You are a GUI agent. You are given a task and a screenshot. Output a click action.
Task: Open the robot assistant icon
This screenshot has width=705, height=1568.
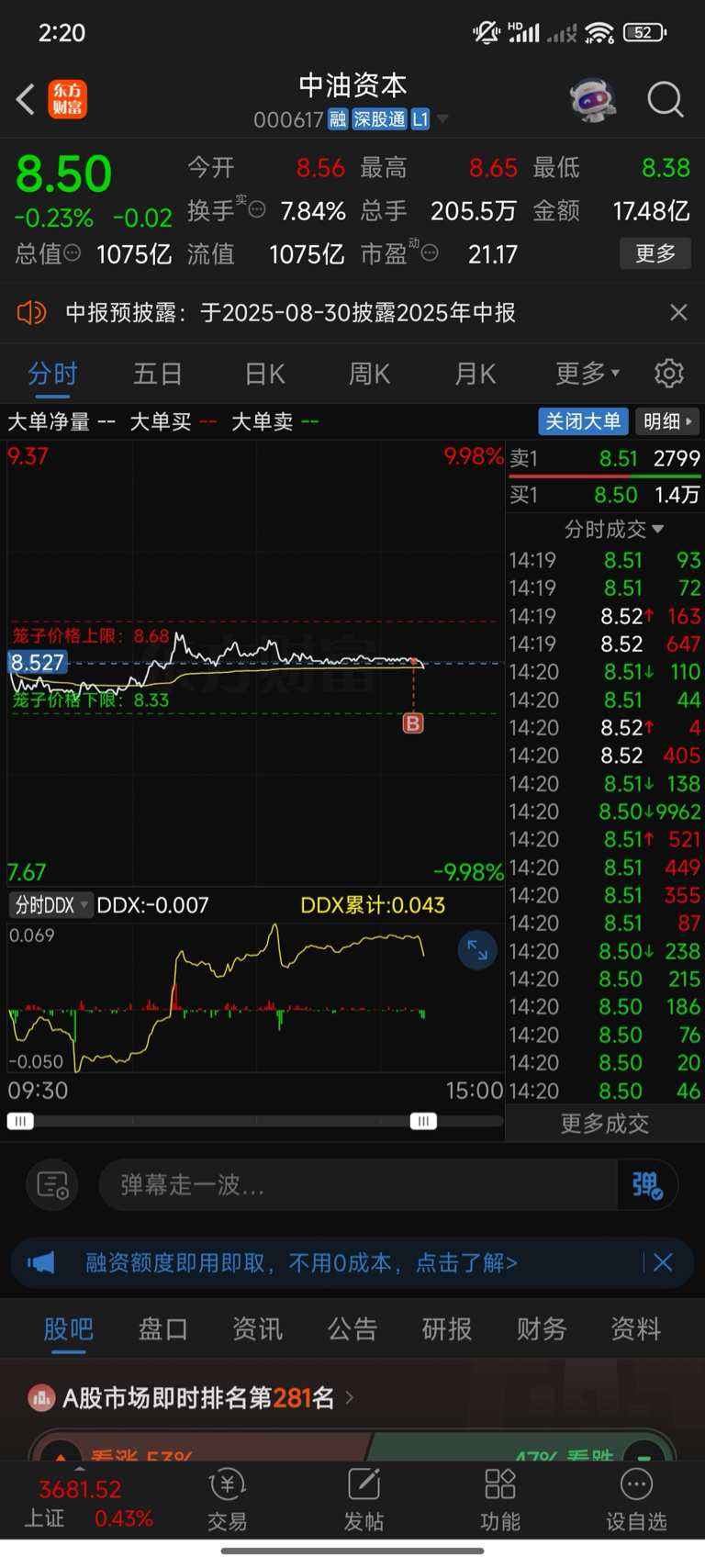(593, 99)
